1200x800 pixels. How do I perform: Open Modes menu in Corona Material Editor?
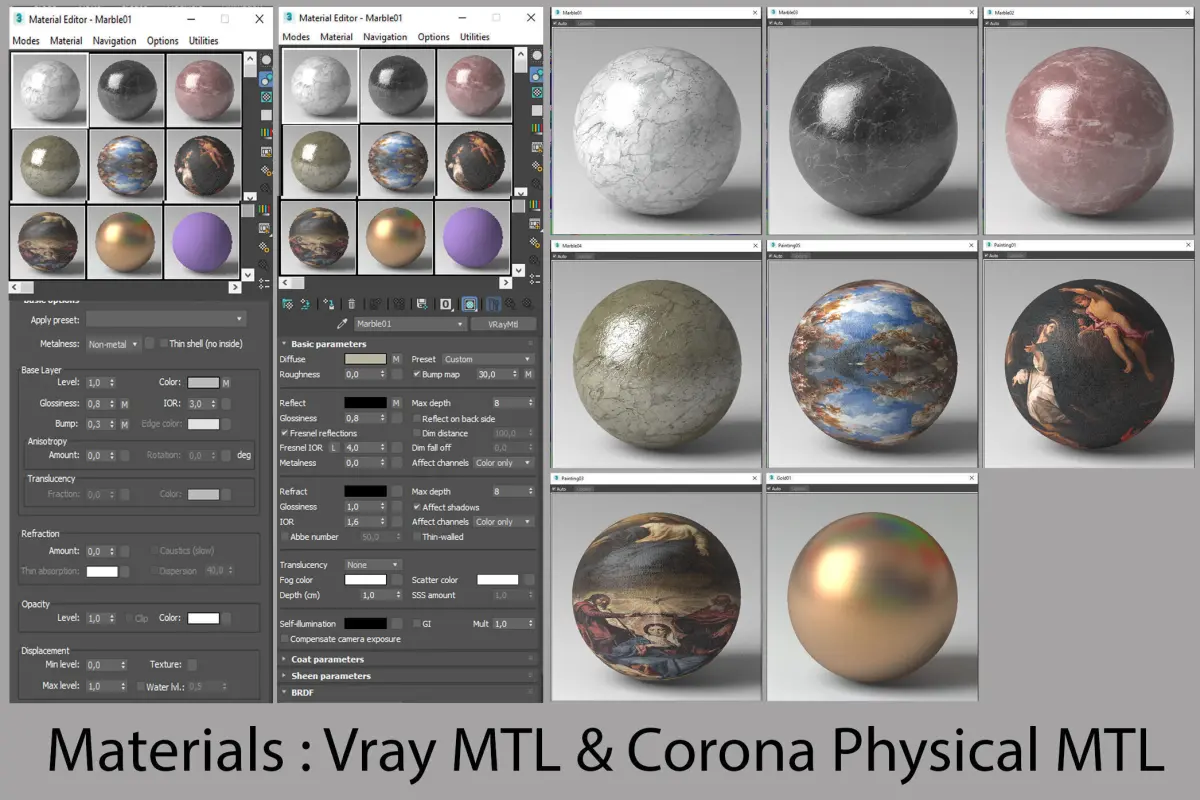[x=26, y=41]
